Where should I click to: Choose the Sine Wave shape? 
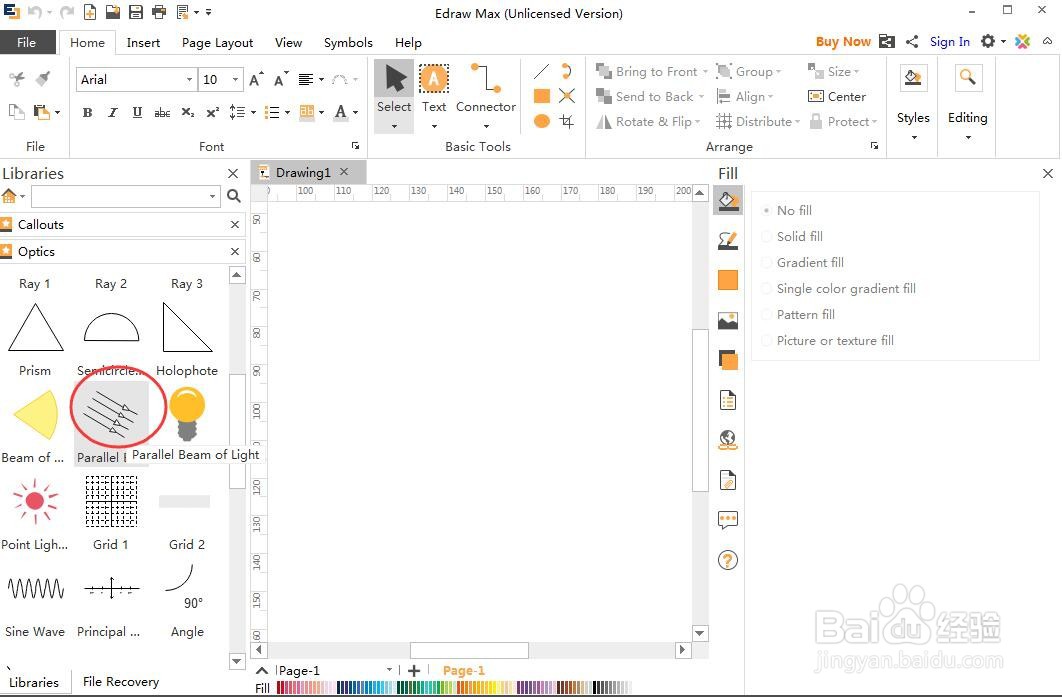point(35,588)
